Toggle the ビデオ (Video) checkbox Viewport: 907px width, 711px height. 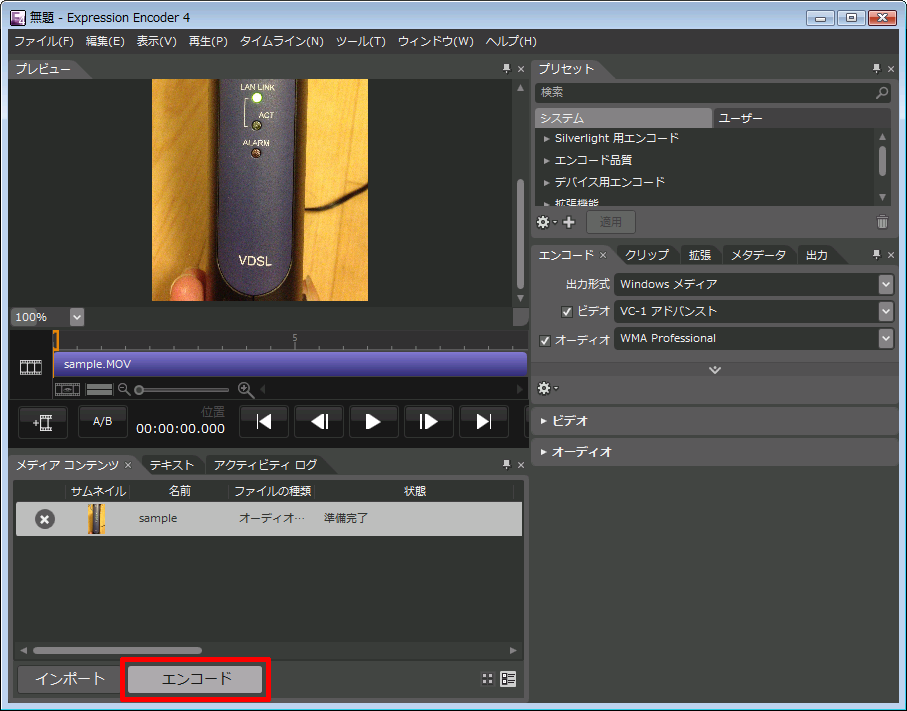[x=567, y=312]
